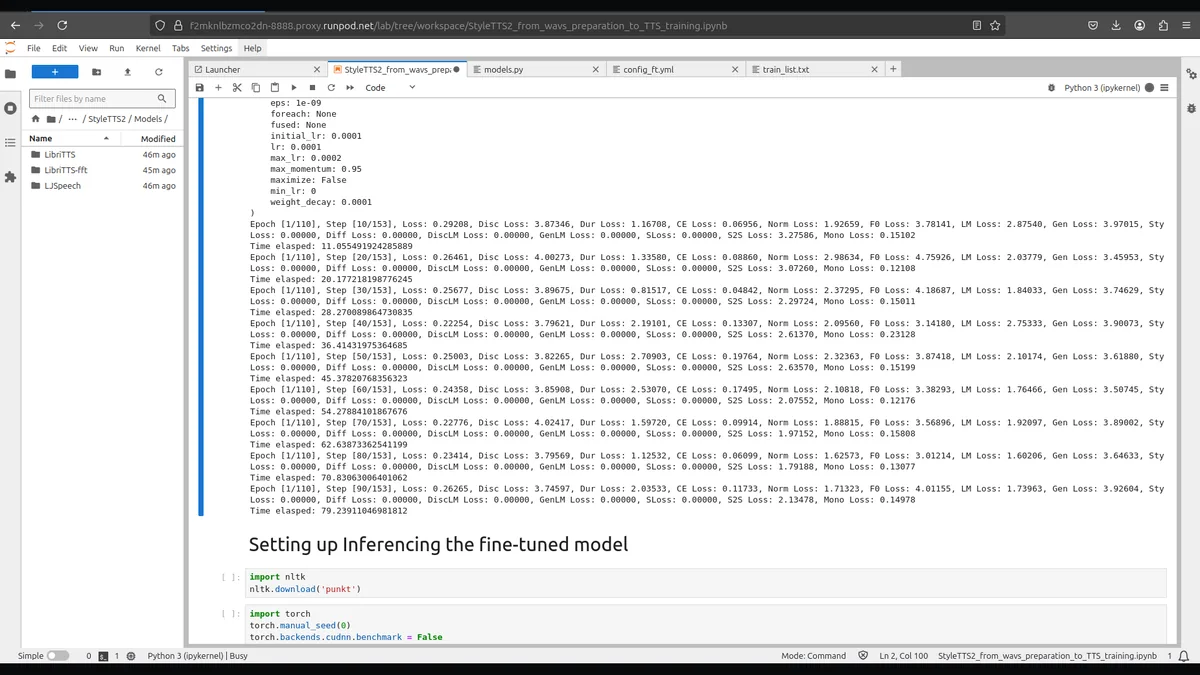Open the debugger panel in right sidebar
The width and height of the screenshot is (1200, 675).
point(1191,107)
